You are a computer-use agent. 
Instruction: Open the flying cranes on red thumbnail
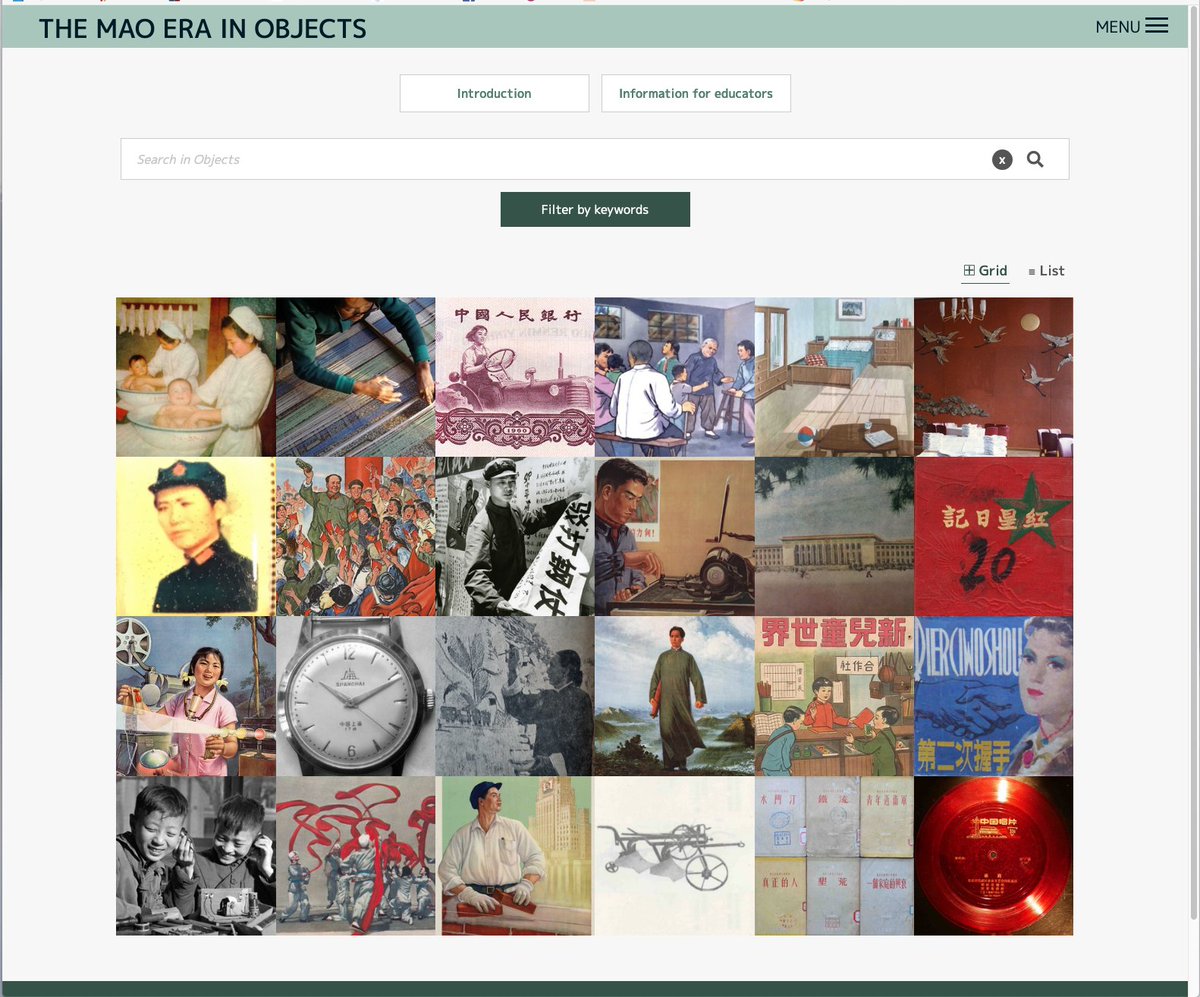point(994,377)
